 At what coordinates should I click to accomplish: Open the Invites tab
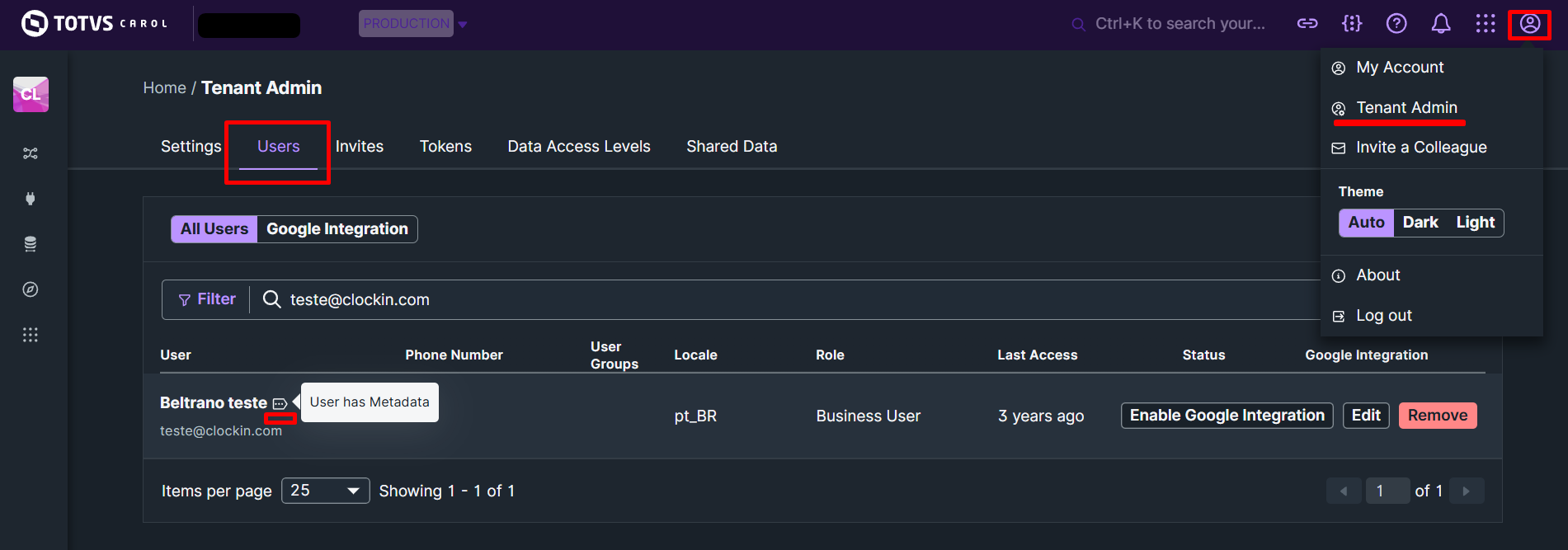click(360, 146)
